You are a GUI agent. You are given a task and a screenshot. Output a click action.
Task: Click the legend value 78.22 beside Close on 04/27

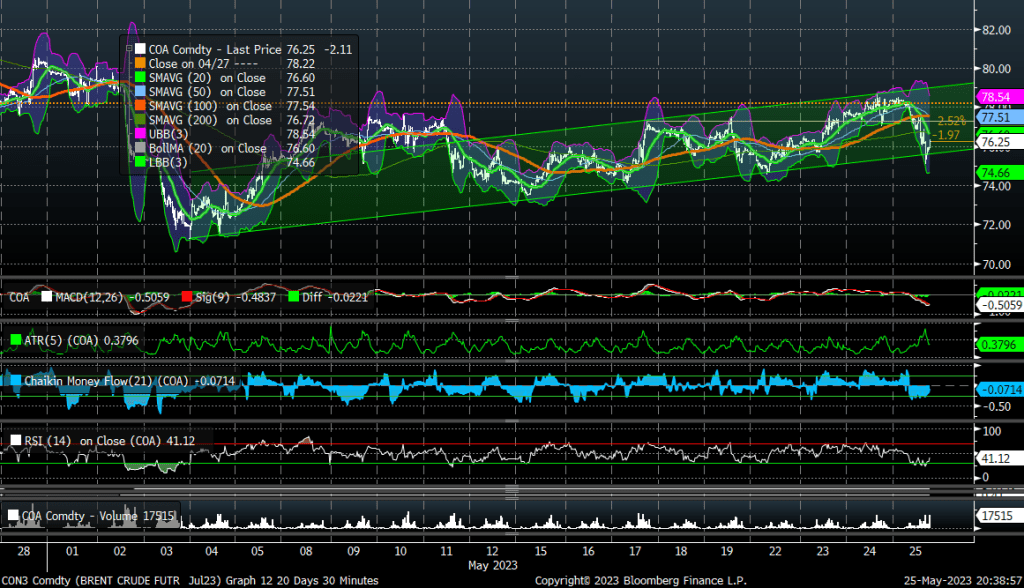coord(300,64)
